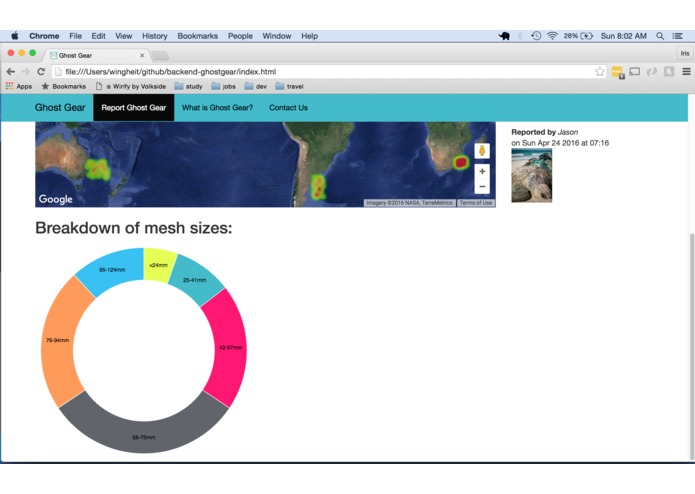Open the Help menu
Viewport: 695px width, 494px height.
309,36
